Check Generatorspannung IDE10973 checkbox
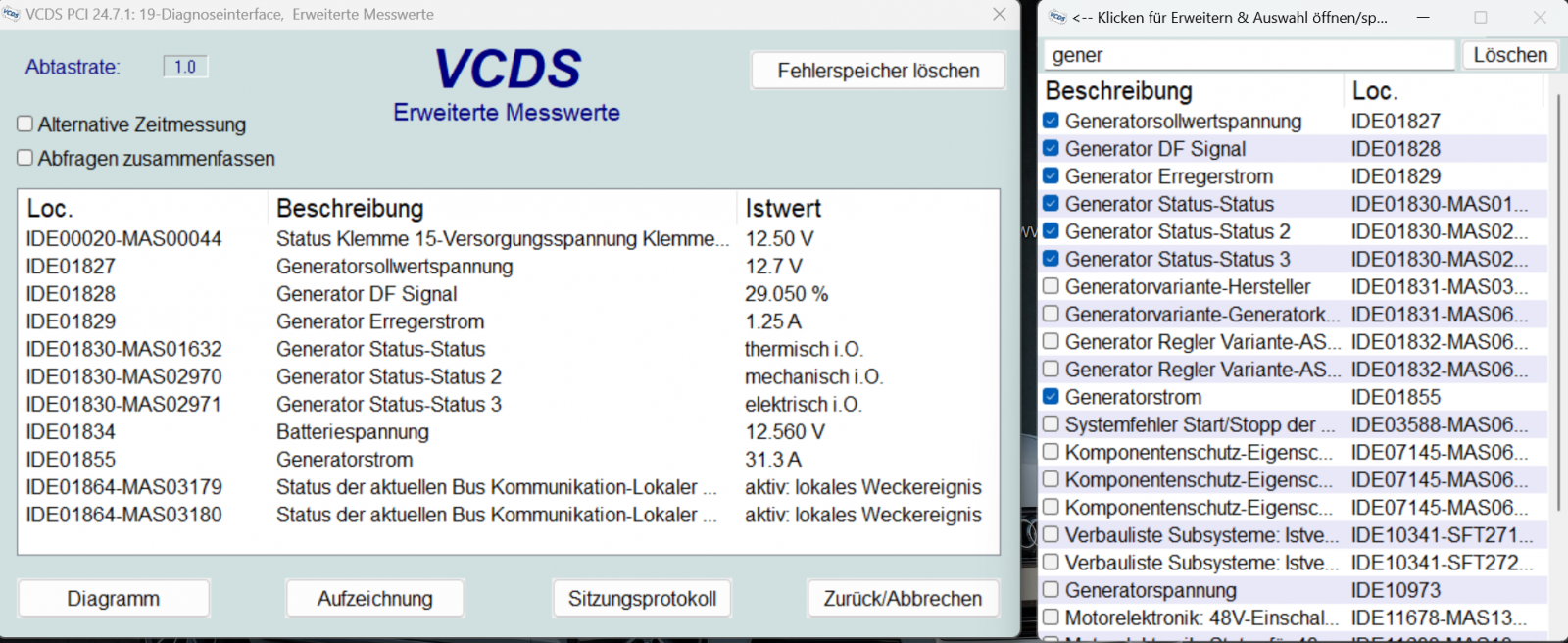This screenshot has width=1568, height=643. (1051, 590)
